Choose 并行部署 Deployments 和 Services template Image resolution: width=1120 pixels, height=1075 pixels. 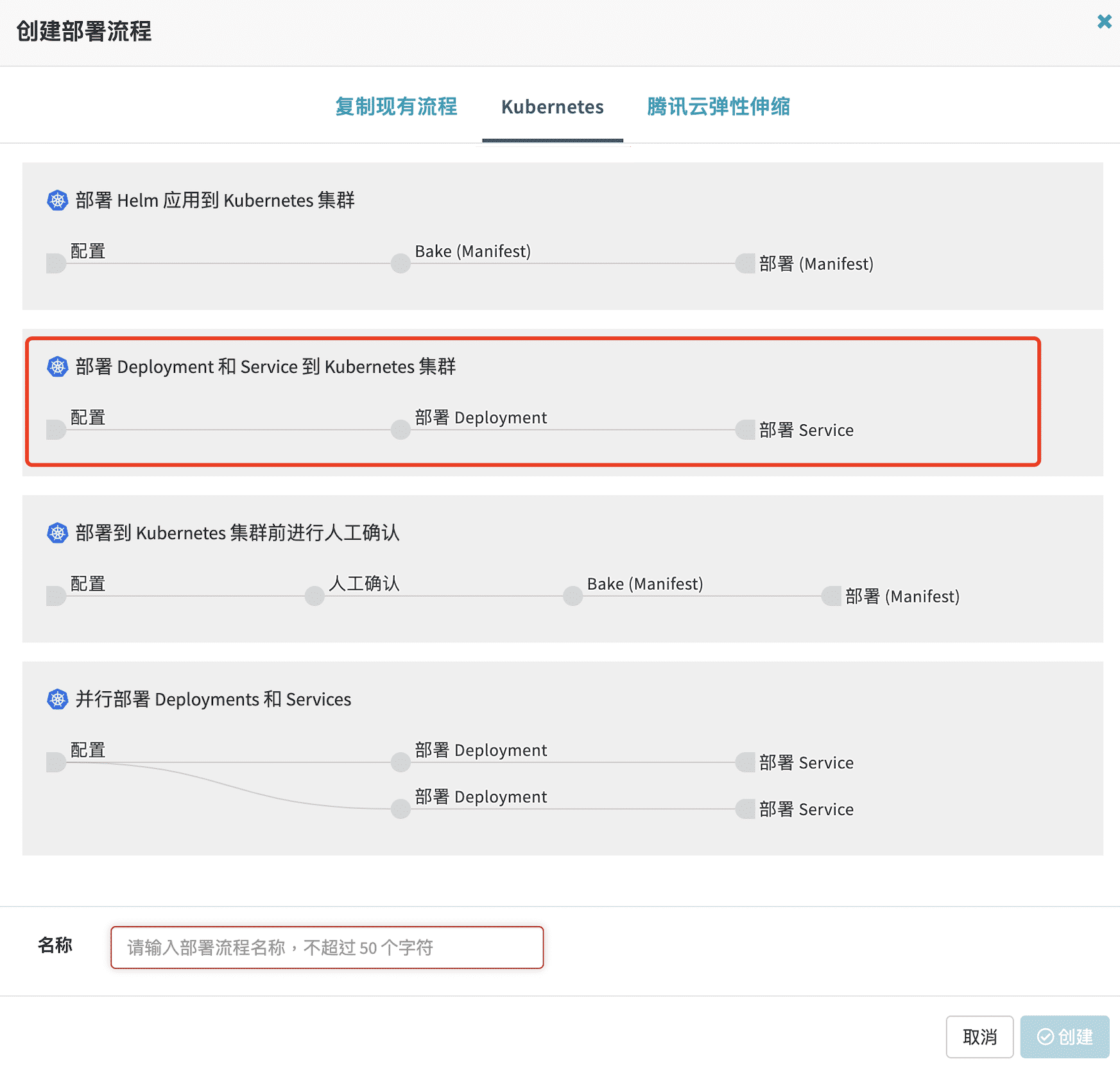click(x=563, y=759)
